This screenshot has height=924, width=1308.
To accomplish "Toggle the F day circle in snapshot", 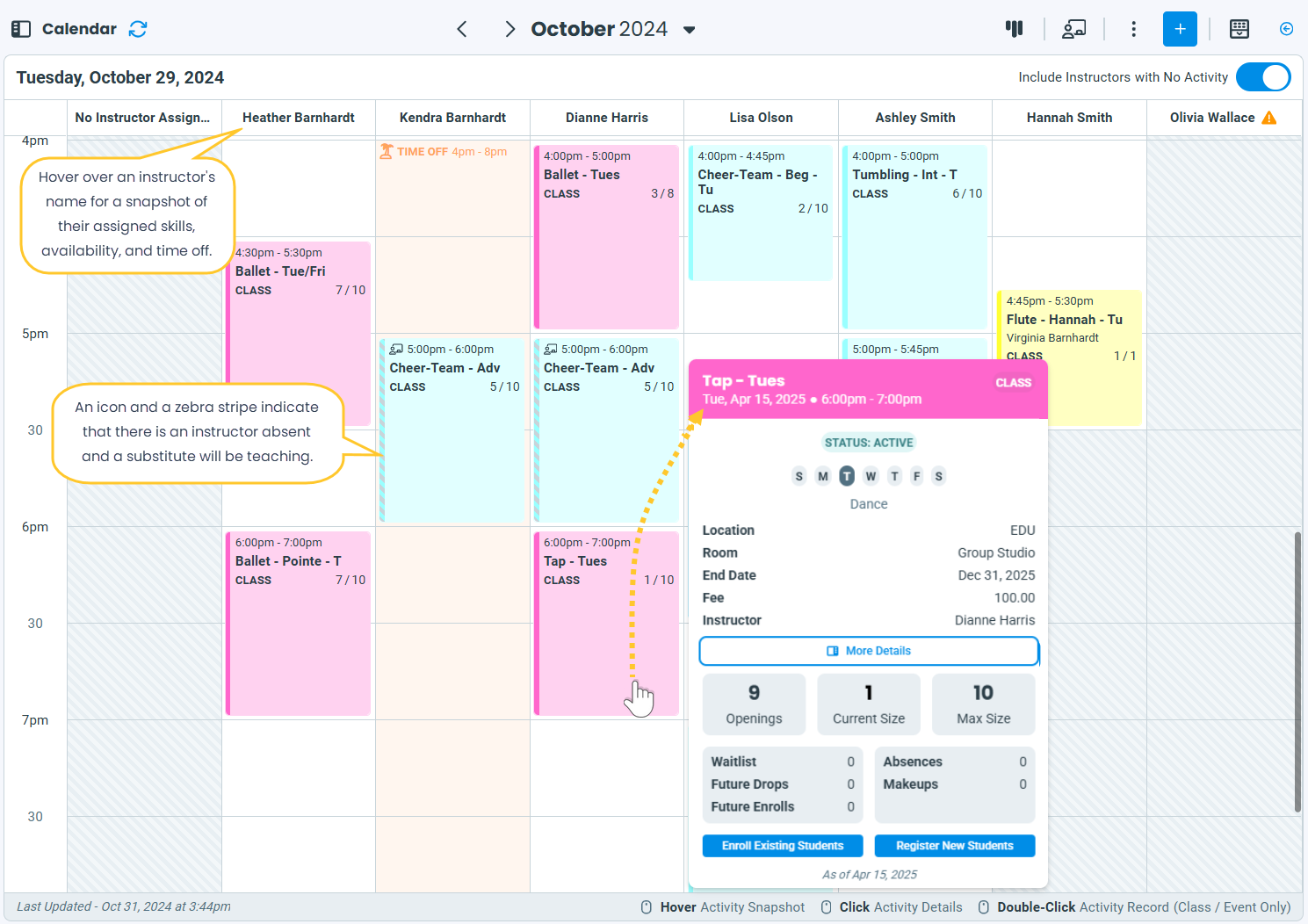I will pyautogui.click(x=916, y=476).
